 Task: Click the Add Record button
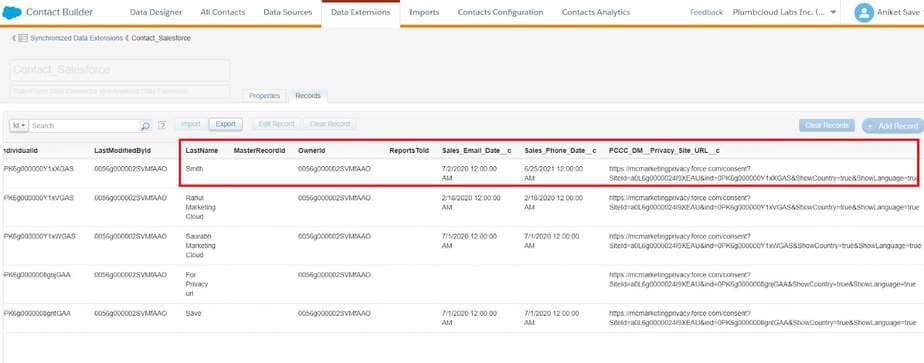892,126
